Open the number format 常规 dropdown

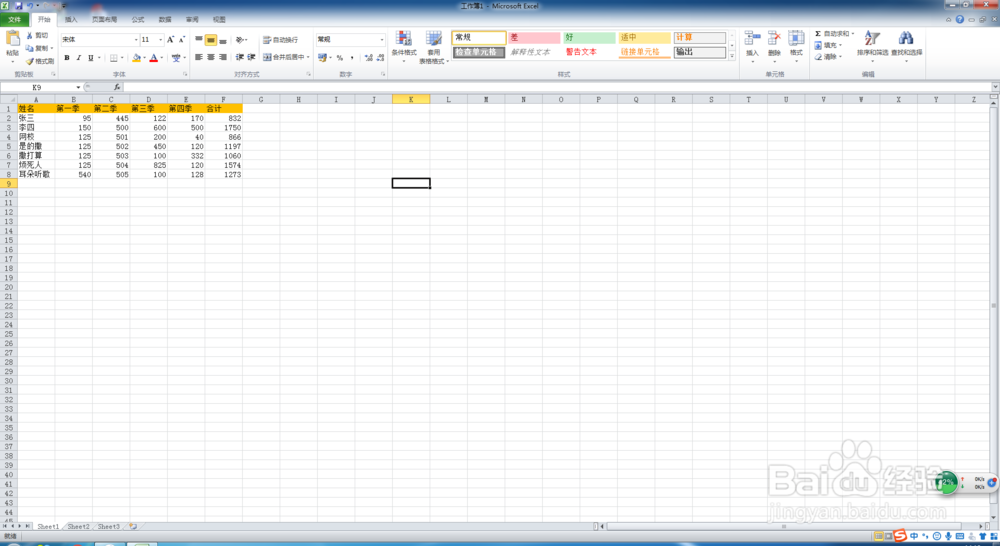pos(382,40)
